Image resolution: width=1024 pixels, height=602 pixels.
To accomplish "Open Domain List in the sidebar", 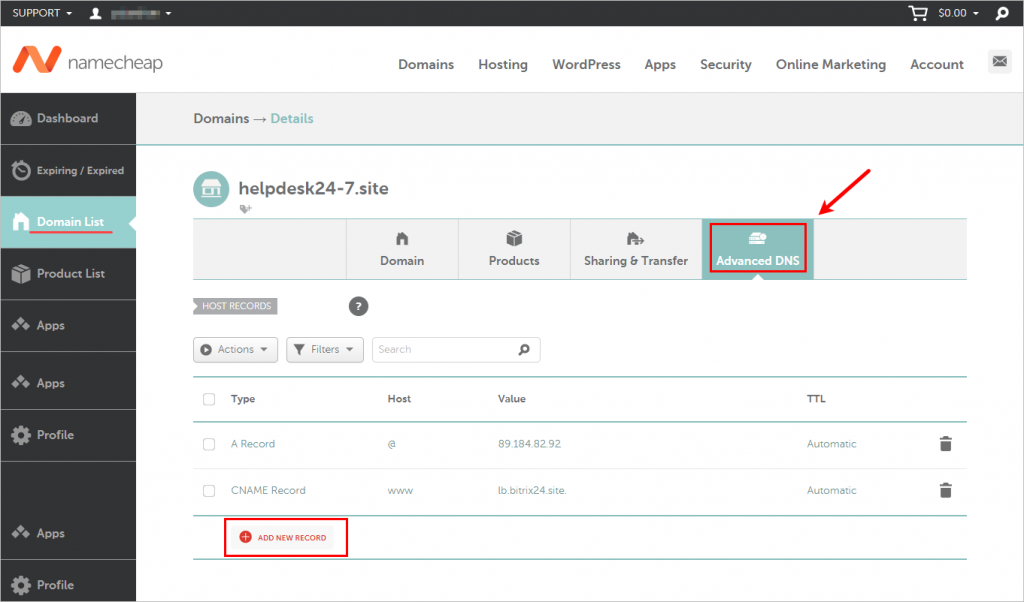I will point(70,222).
